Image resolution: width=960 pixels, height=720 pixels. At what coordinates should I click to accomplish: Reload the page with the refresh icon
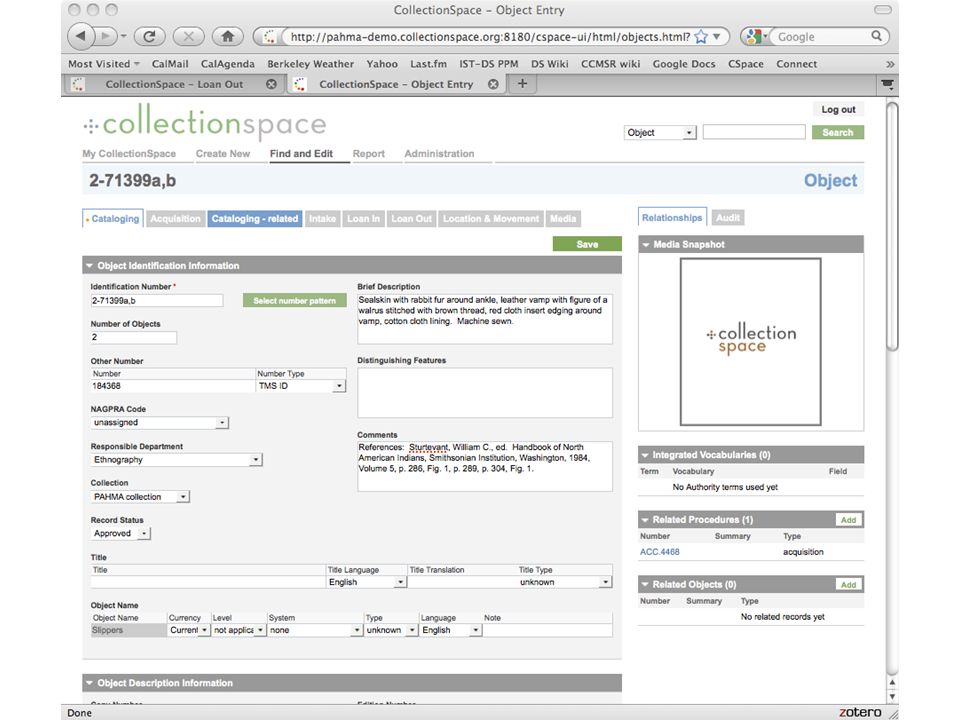pos(149,36)
